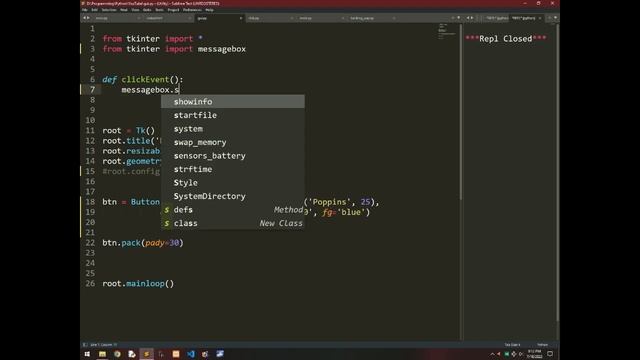
Task: Click btn.pack(pady=30) on line 22
Action: point(143,243)
